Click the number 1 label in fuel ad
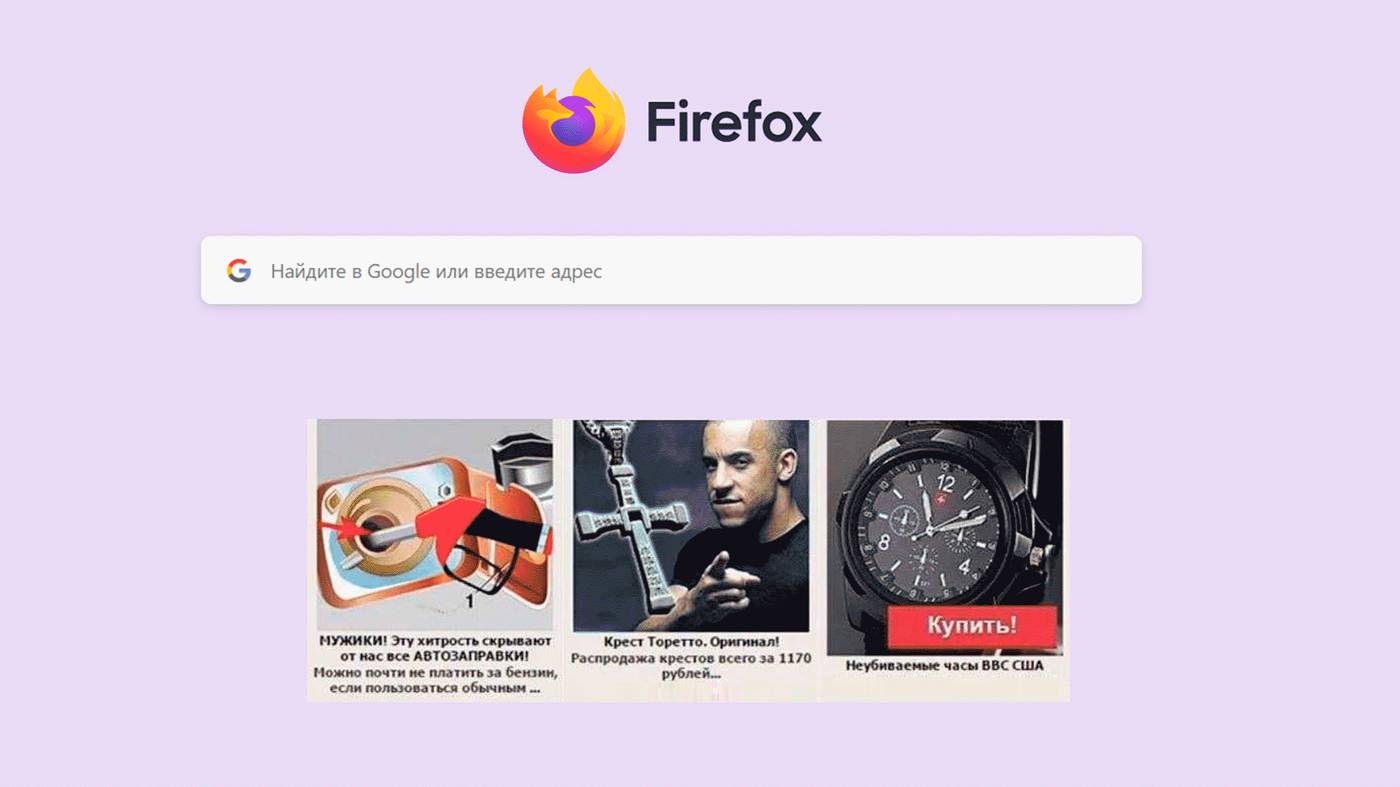 click(469, 601)
